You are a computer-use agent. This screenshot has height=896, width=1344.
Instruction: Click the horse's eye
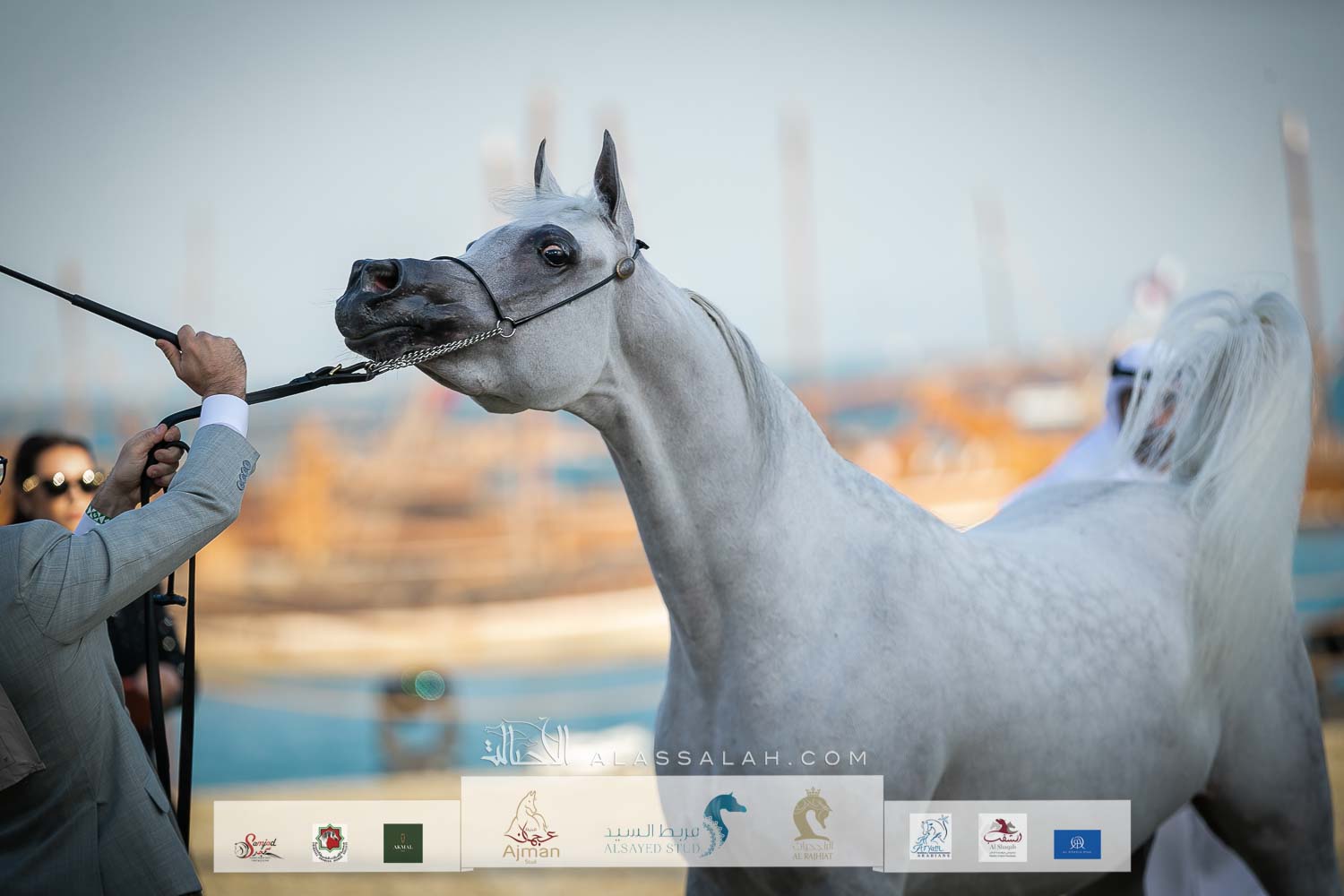click(556, 254)
